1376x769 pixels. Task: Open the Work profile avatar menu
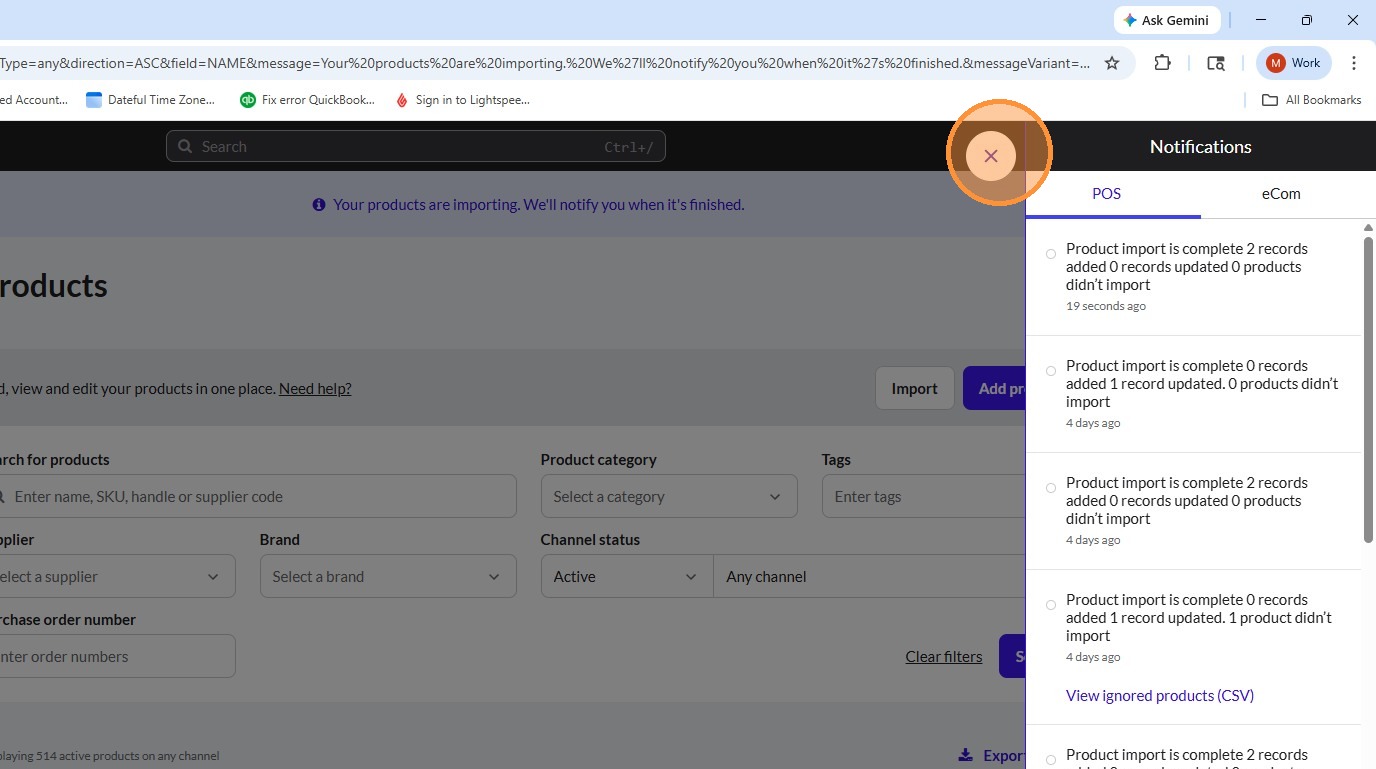click(1294, 63)
